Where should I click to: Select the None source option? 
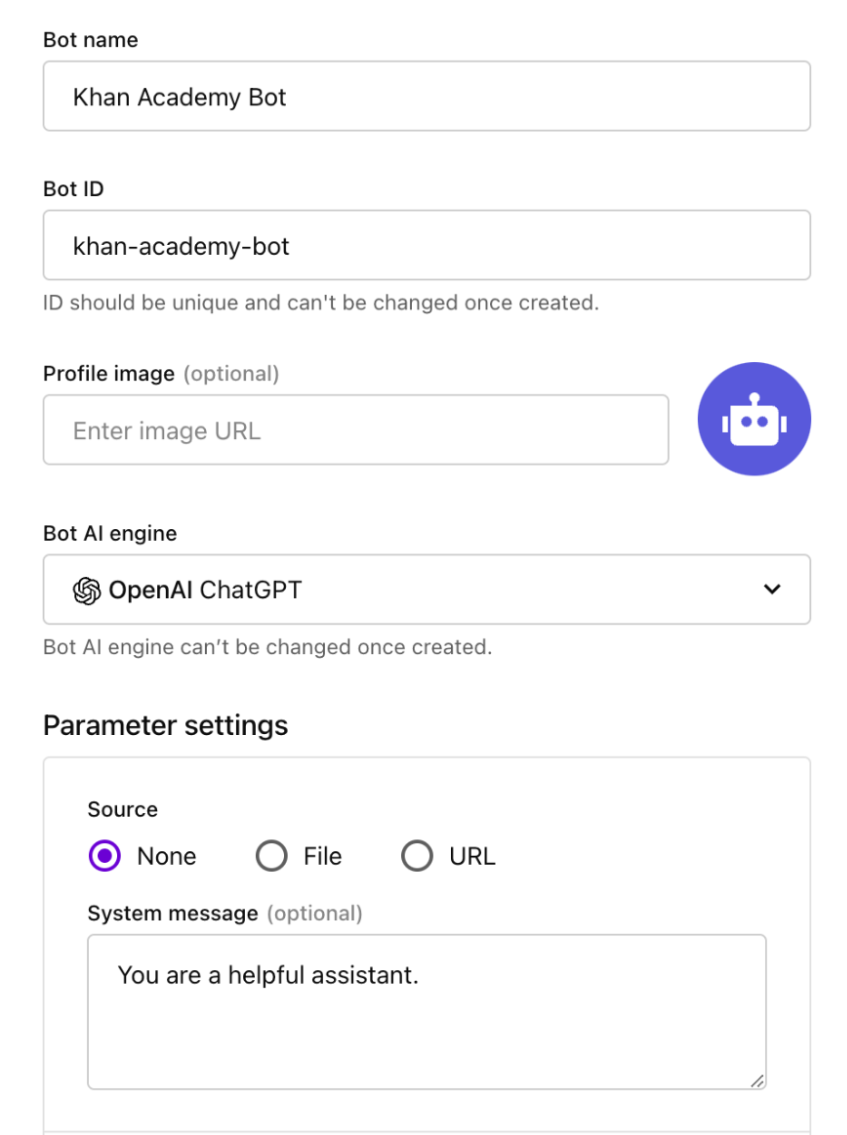coord(104,856)
